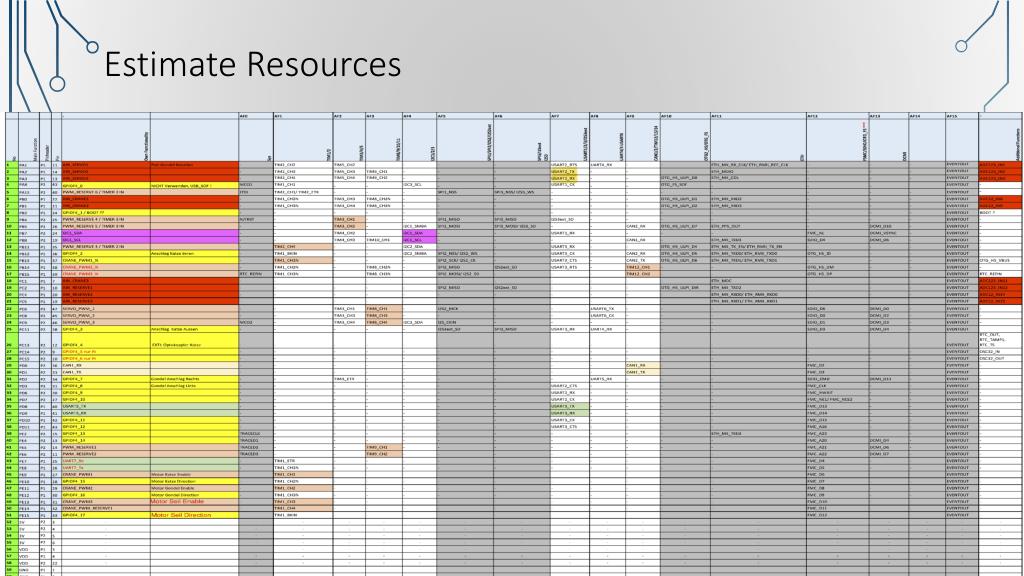This screenshot has width=1024, height=576.
Task: Select the PWM_RESERVE1 cell
Action: [106, 447]
